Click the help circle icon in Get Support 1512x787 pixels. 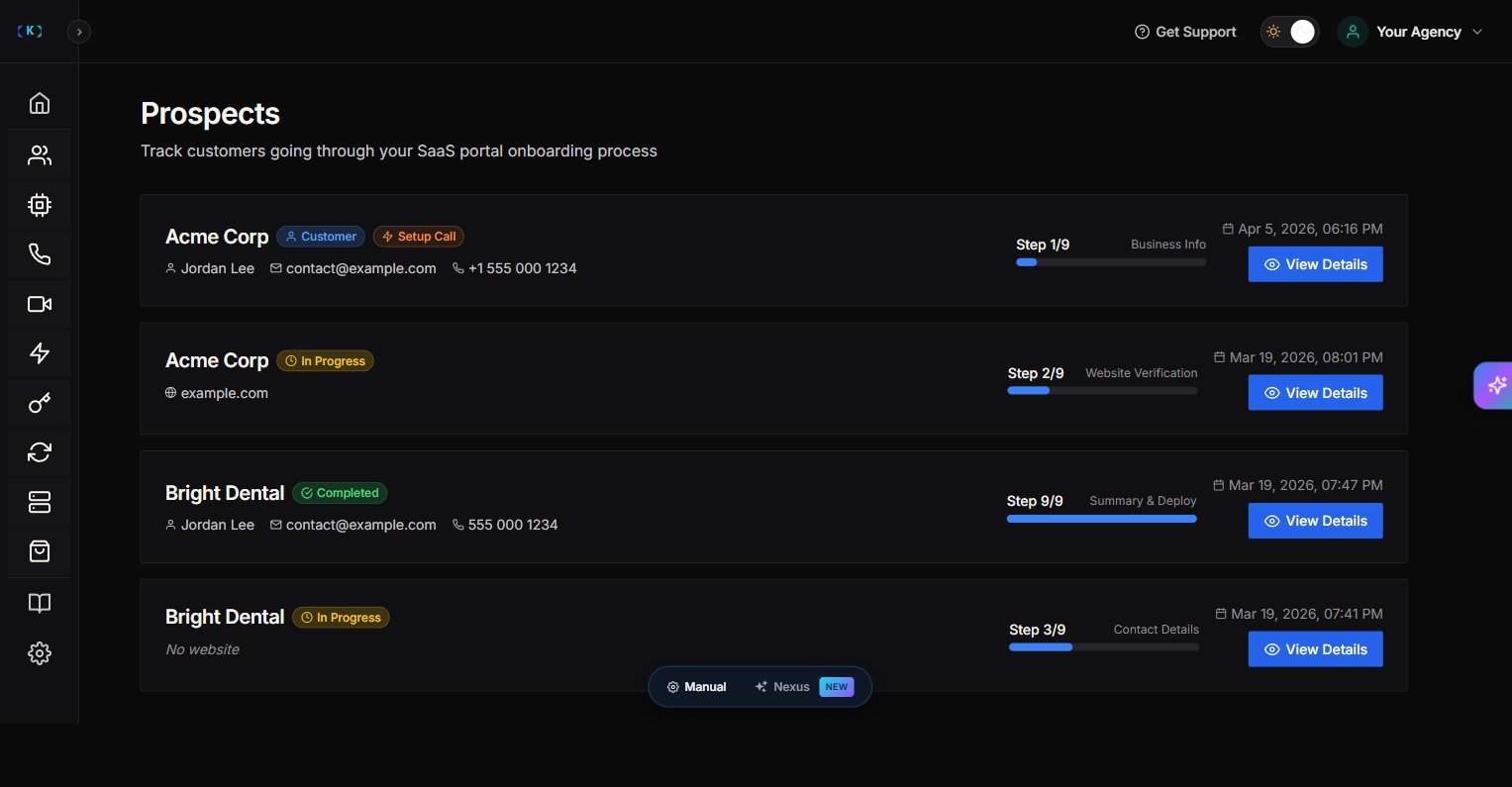point(1142,32)
